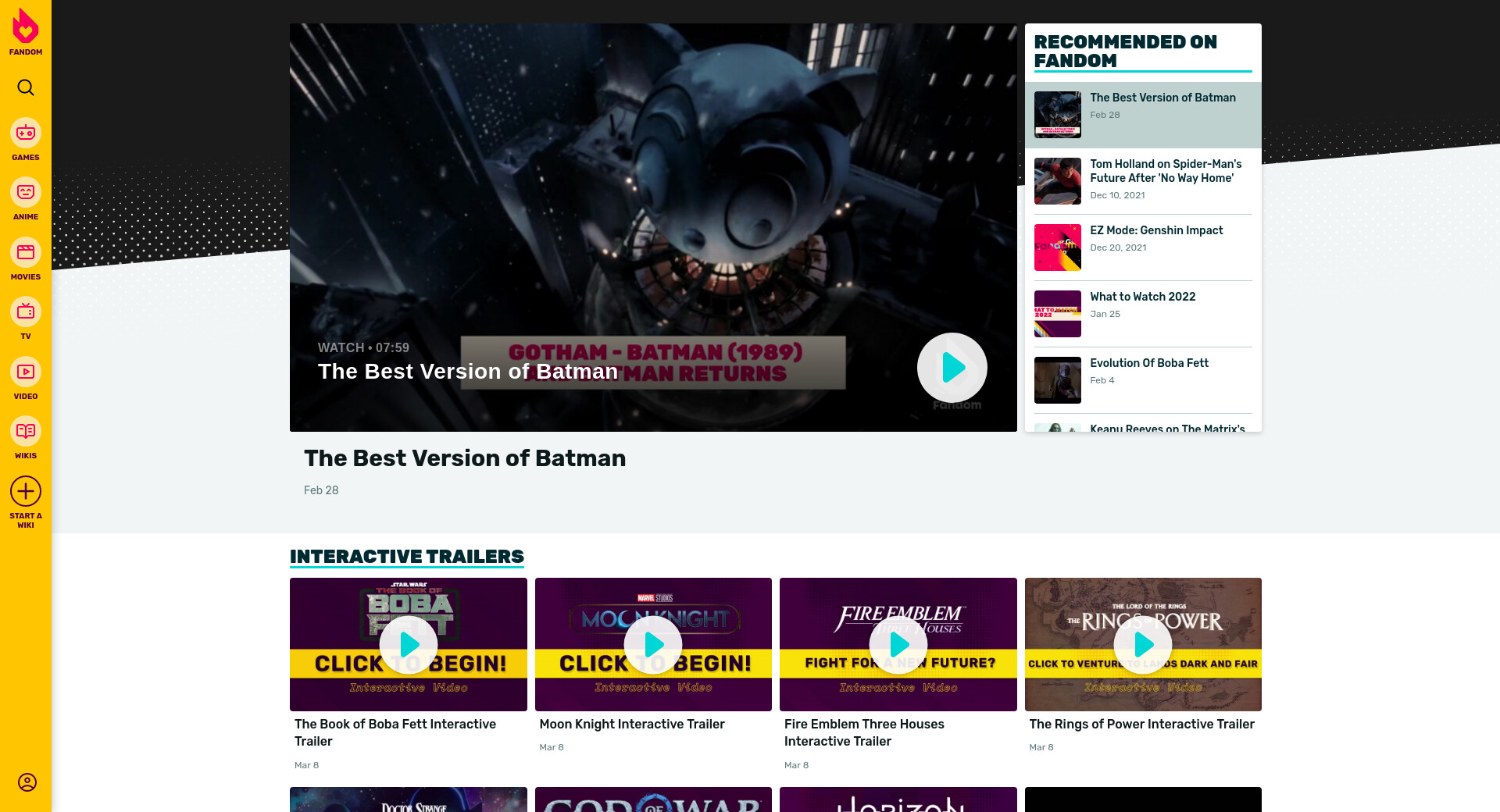Viewport: 1500px width, 812px height.
Task: Open the Horizon trailer thumbnail
Action: 898,800
